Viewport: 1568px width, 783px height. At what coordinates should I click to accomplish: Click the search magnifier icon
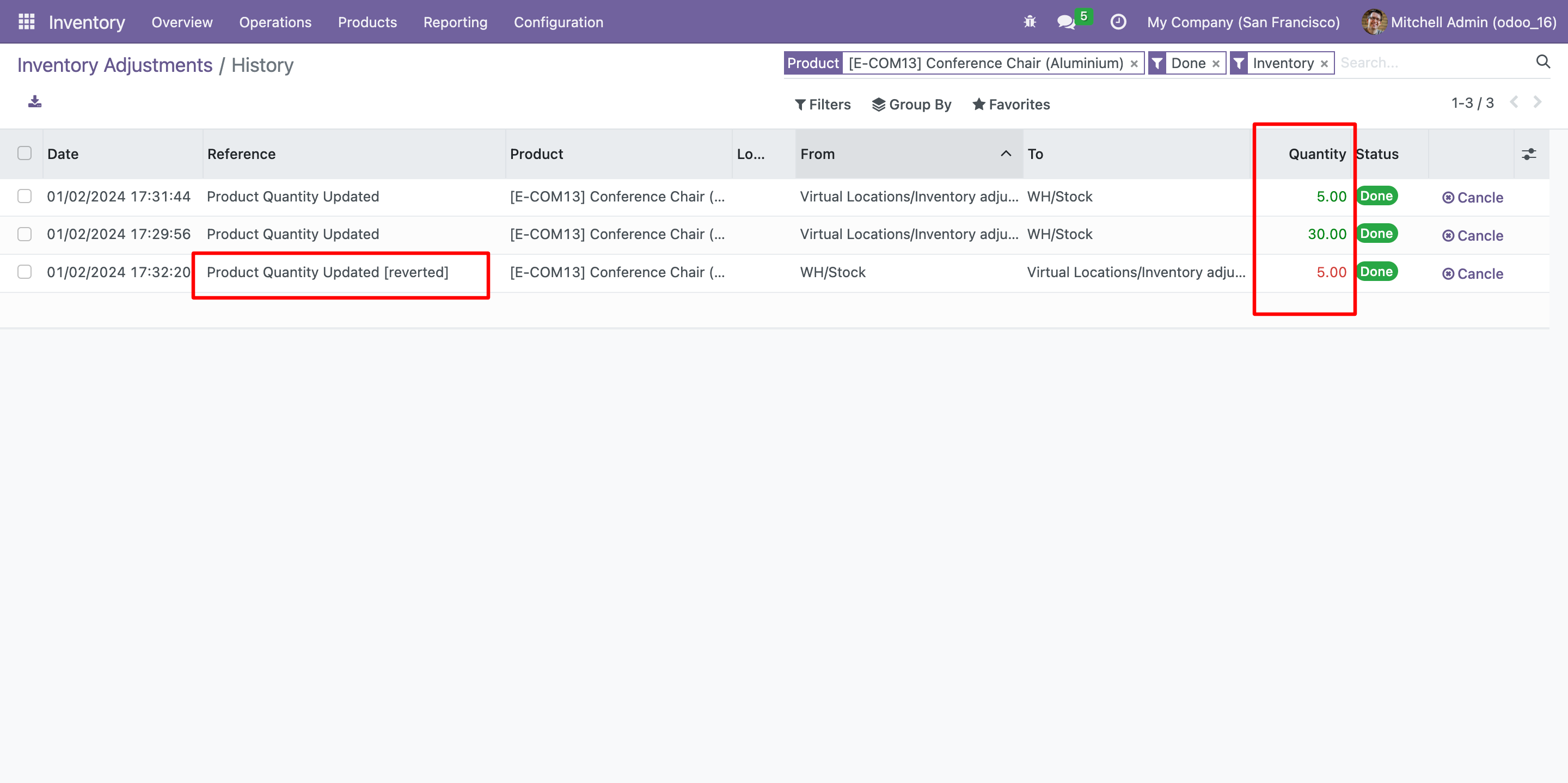point(1542,62)
